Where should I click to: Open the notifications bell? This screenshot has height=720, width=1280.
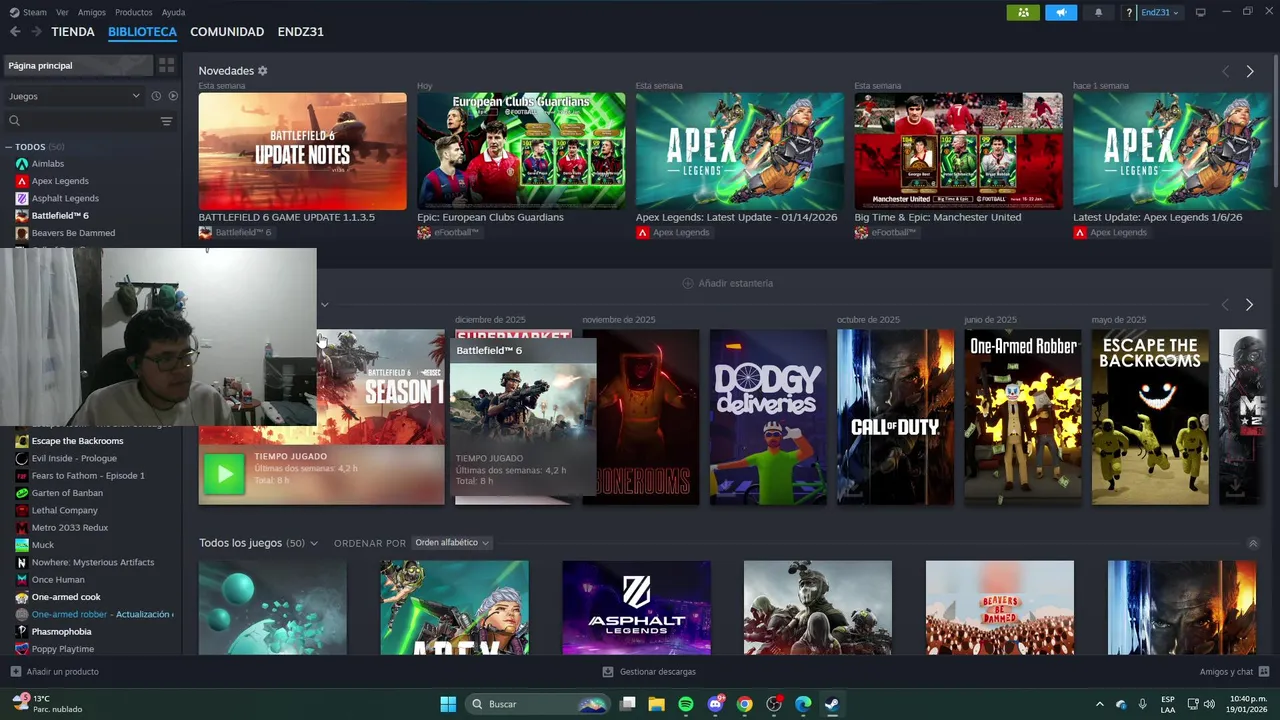click(1099, 13)
